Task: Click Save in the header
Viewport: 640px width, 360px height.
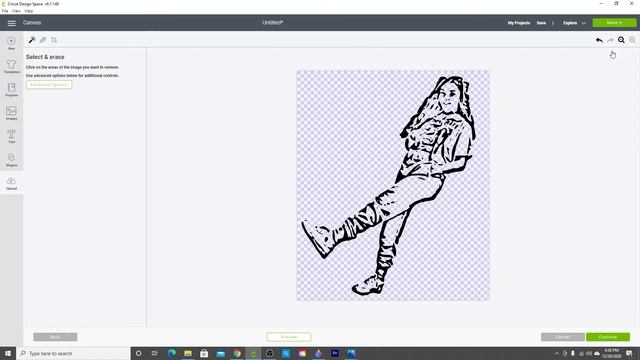Action: pyautogui.click(x=541, y=23)
